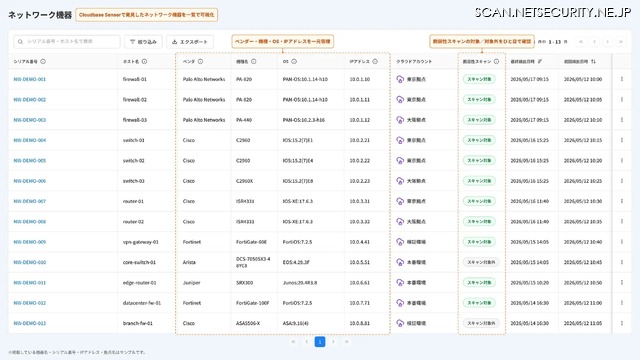Open serial number link NW-DEMO-003
Viewport: 640px width, 360px height.
pyautogui.click(x=30, y=120)
